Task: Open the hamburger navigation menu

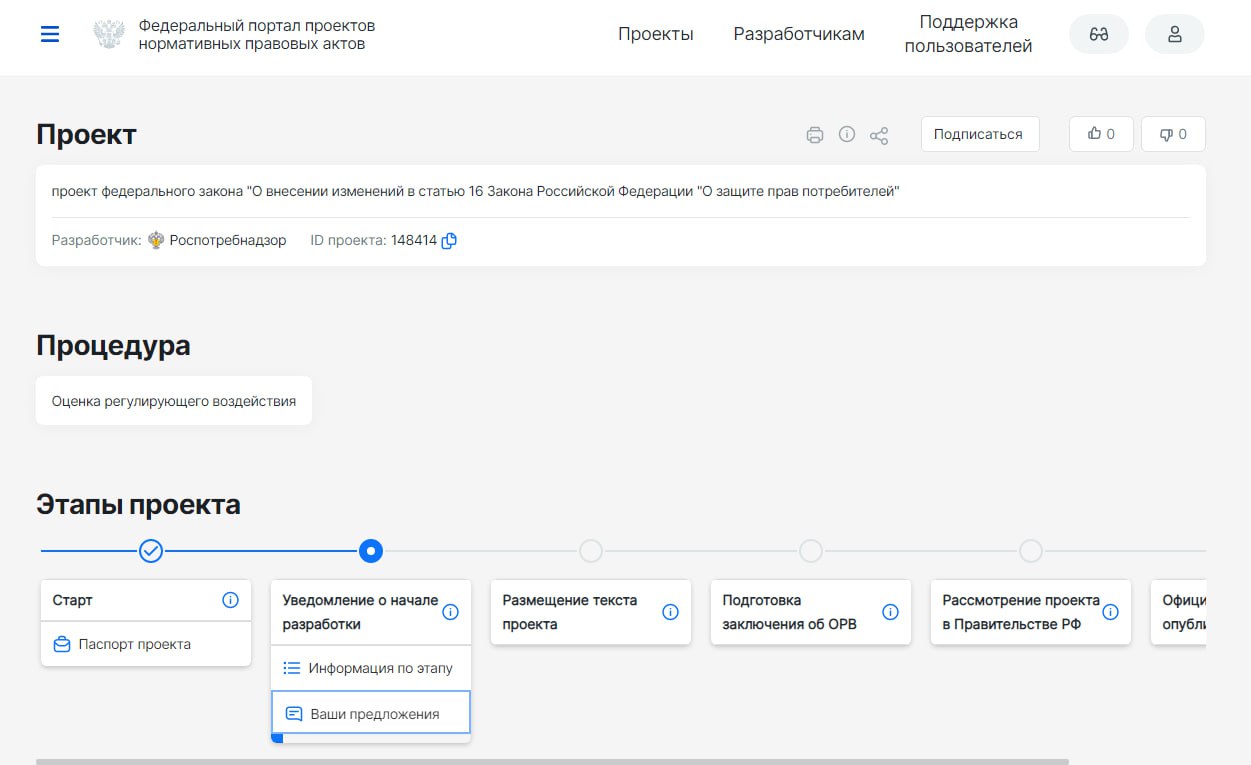Action: [x=50, y=34]
